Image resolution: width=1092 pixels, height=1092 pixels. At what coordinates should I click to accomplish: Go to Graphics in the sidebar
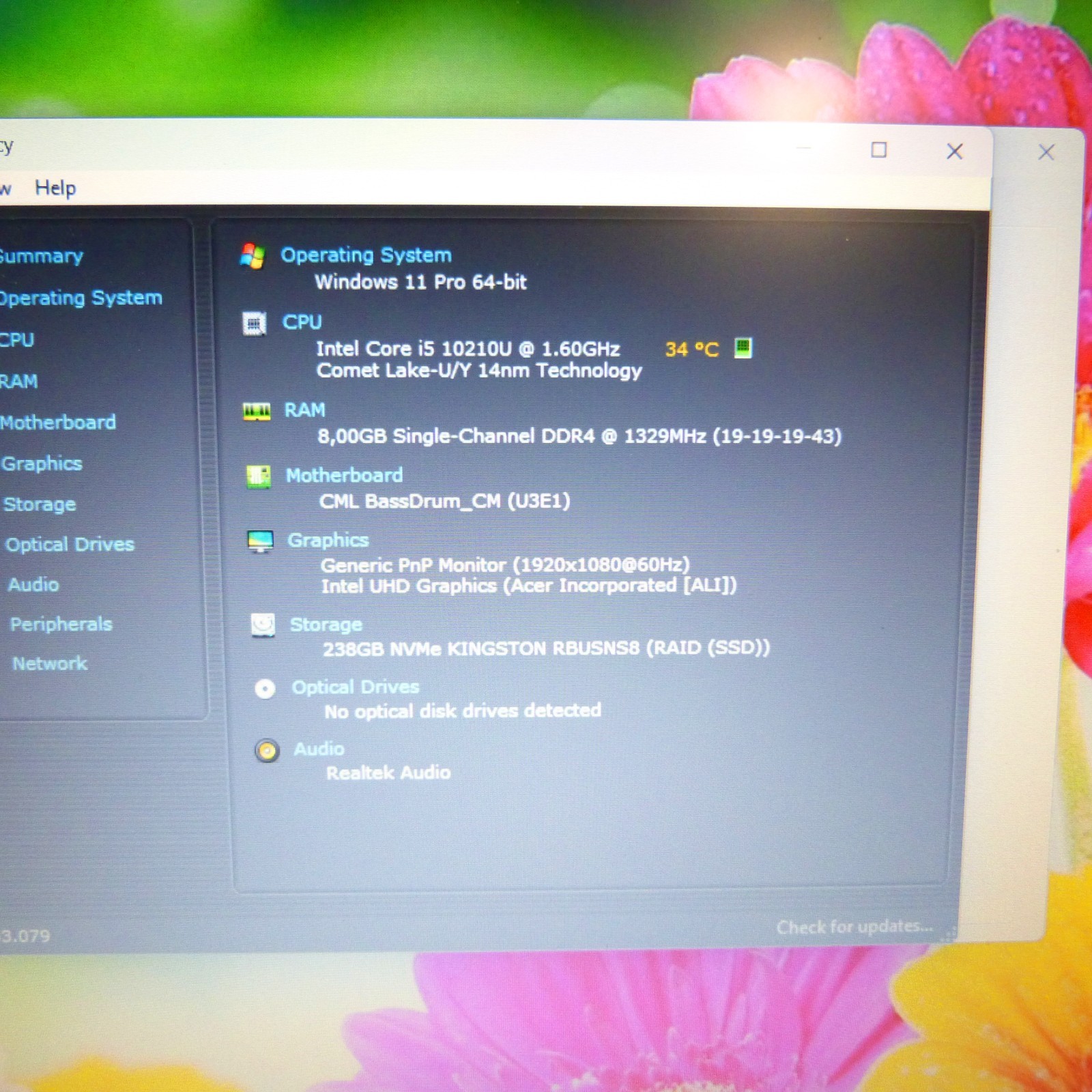pos(42,464)
